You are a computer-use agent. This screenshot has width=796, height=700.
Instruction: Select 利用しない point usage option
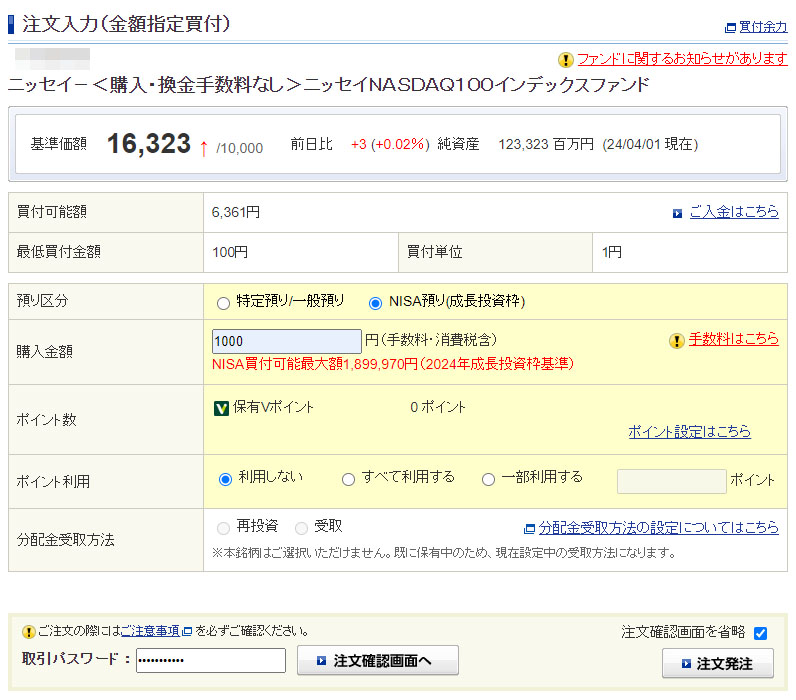click(225, 479)
